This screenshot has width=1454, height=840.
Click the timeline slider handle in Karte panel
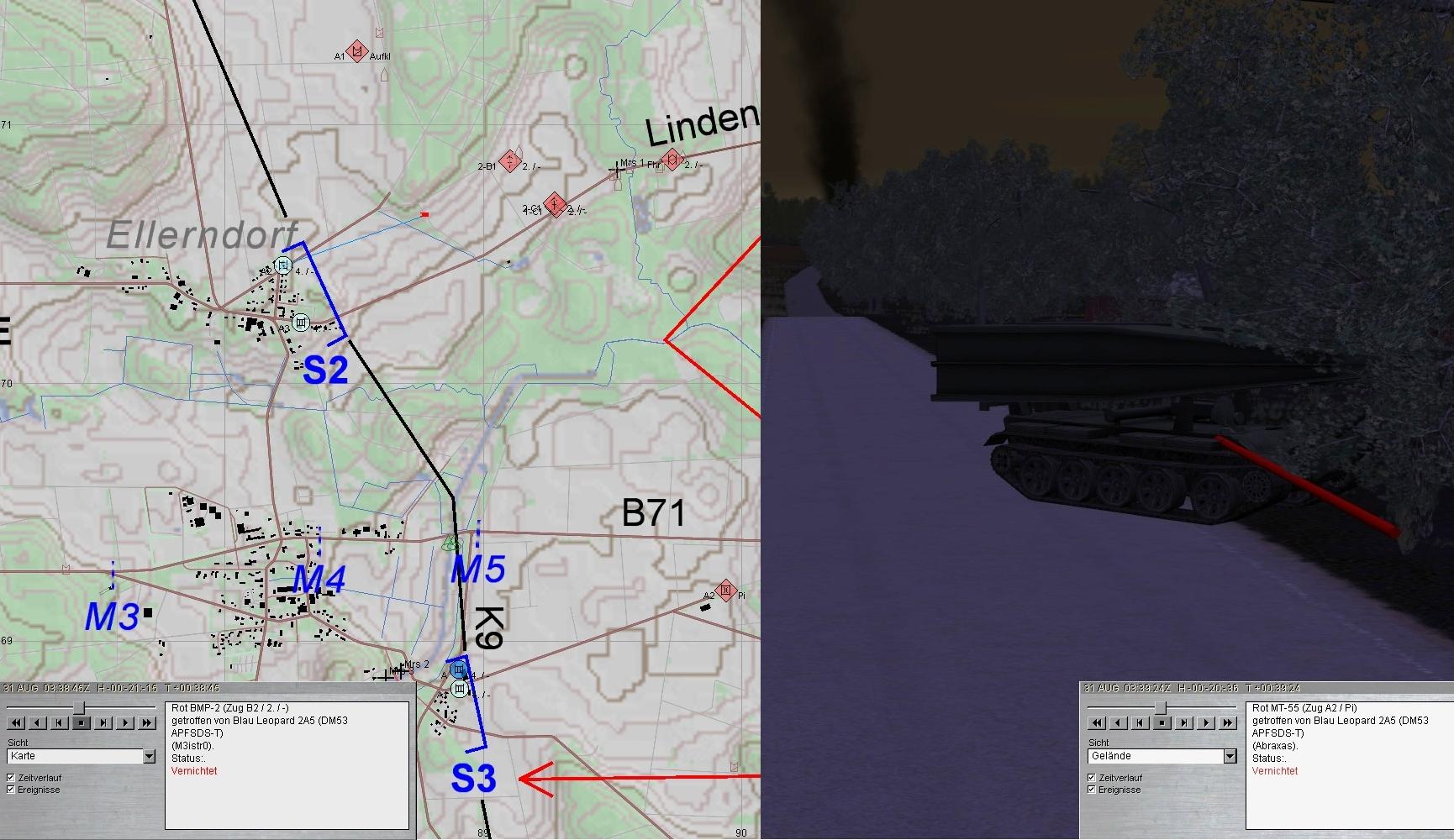pyautogui.click(x=81, y=708)
